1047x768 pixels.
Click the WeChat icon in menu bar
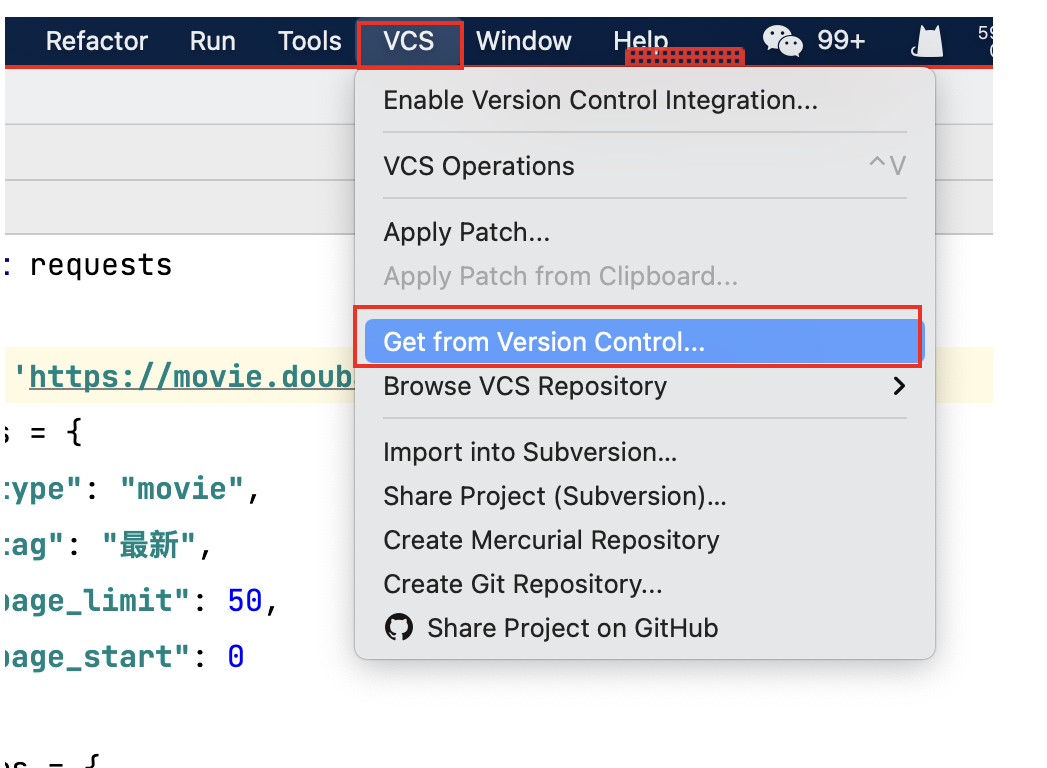[x=782, y=40]
